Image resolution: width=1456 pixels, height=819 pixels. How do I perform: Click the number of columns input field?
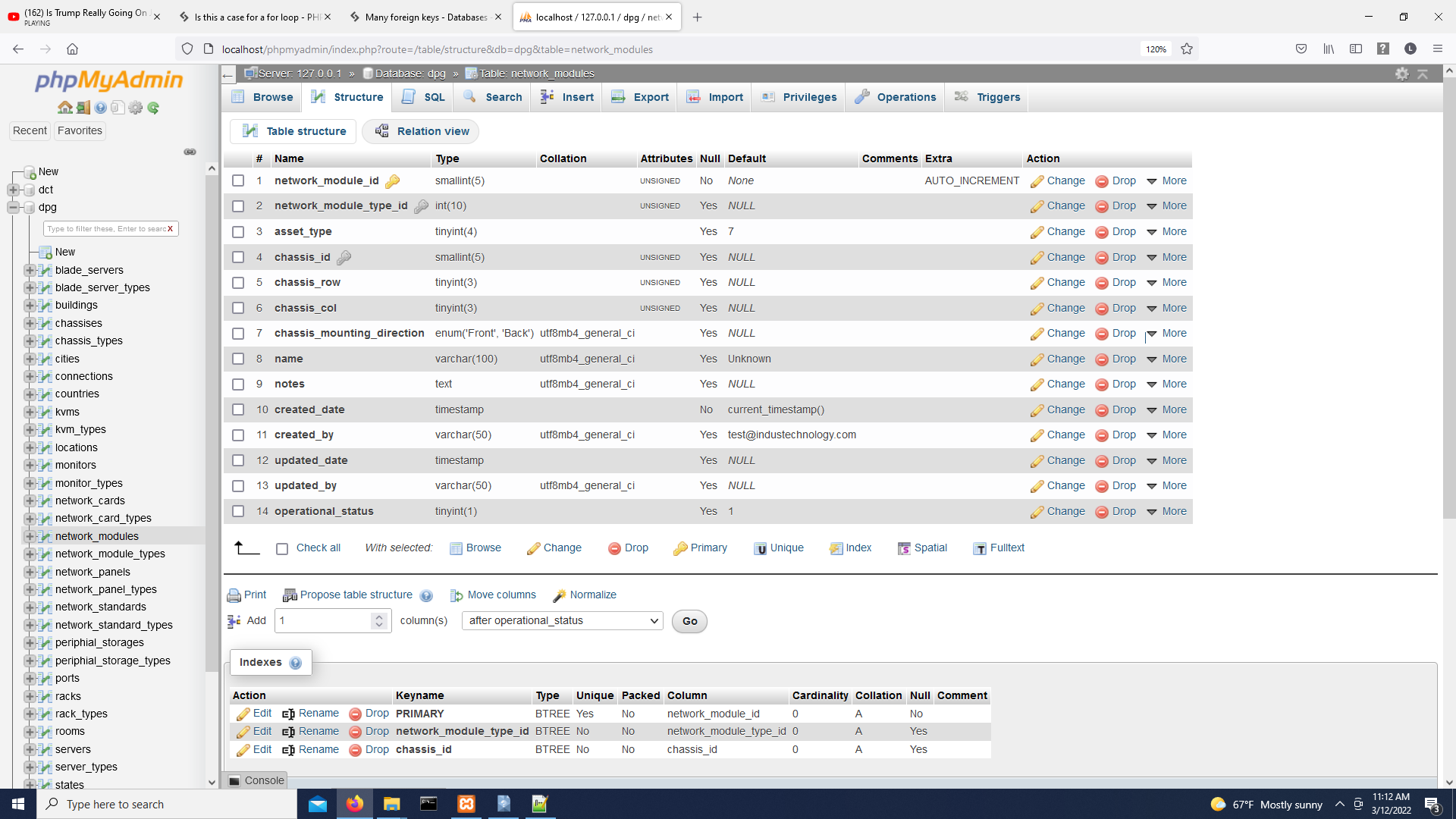324,621
